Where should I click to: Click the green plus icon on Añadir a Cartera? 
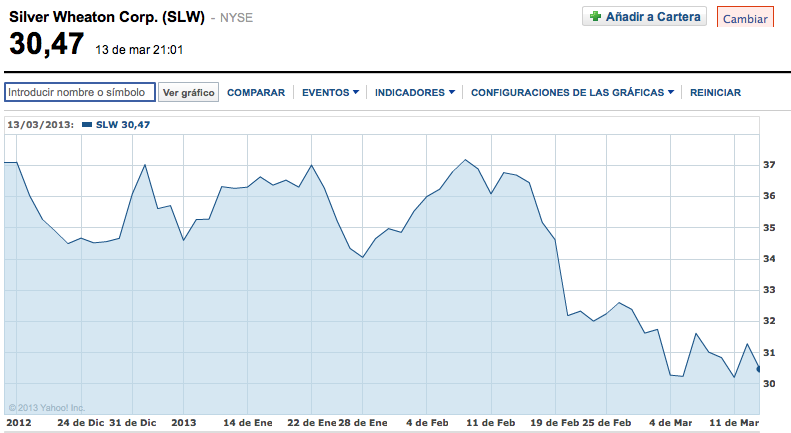click(596, 16)
